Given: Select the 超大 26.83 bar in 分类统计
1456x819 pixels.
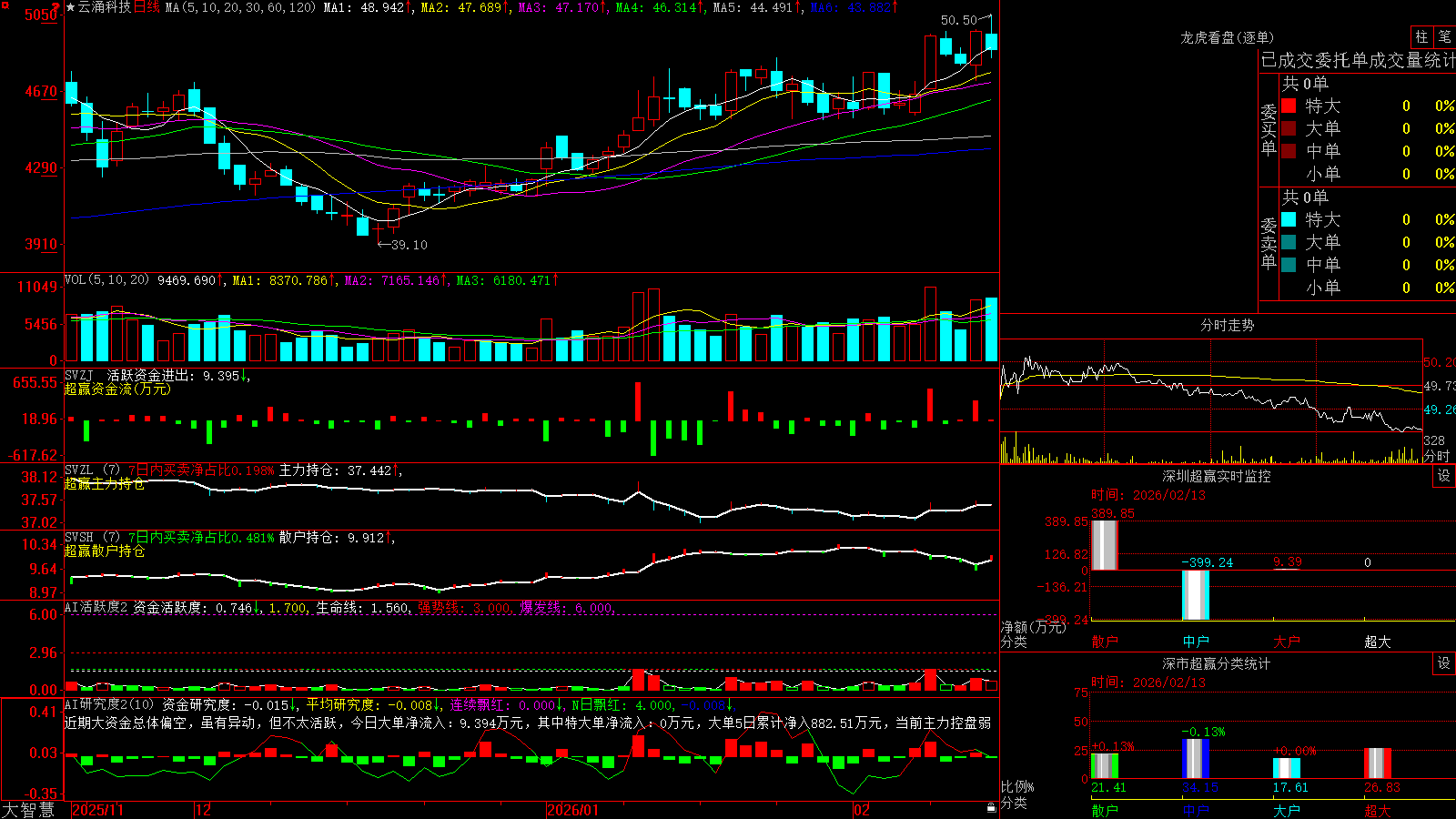Looking at the screenshot, I should click(x=1378, y=763).
